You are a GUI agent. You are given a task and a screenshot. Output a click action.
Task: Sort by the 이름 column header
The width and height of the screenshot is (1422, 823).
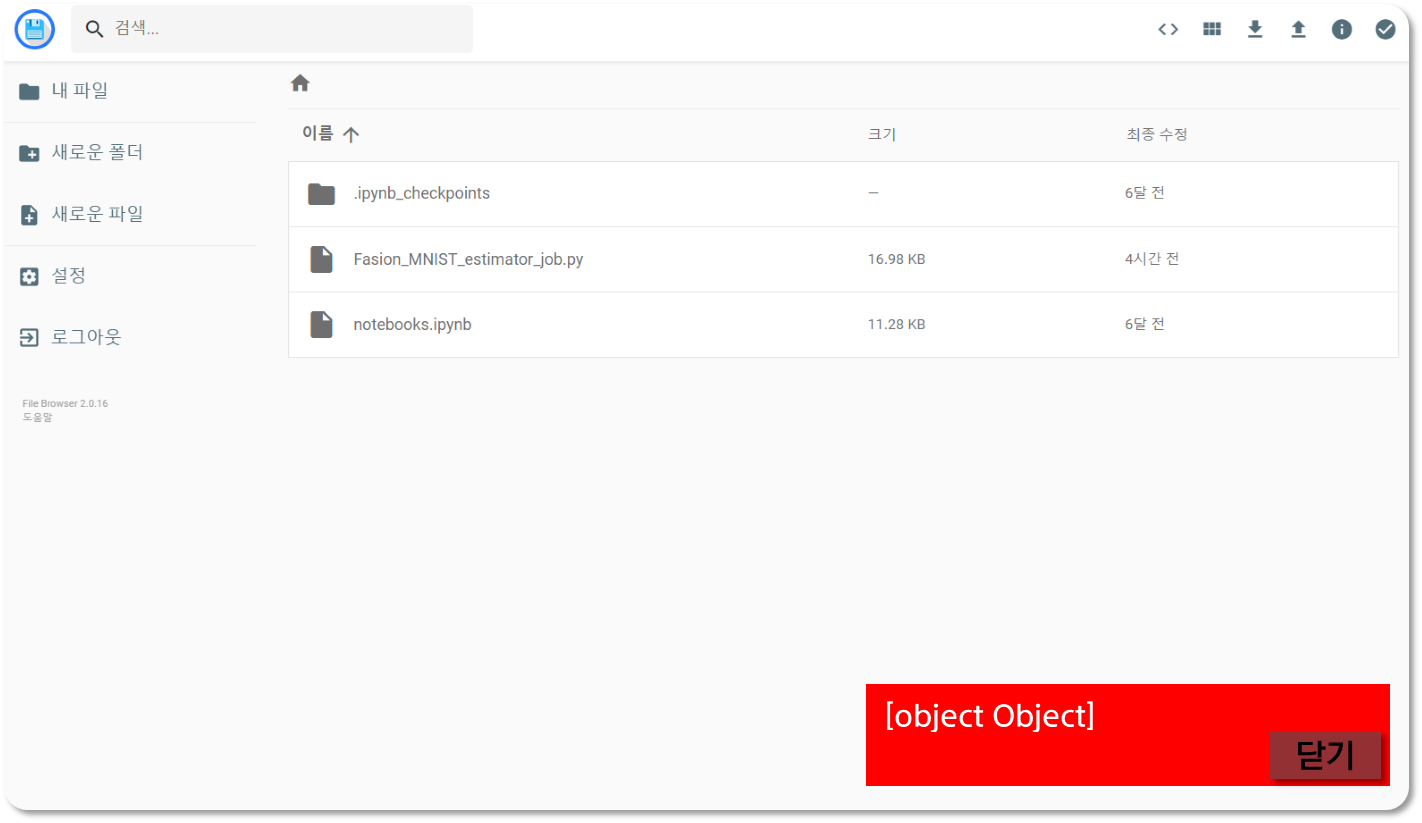click(317, 134)
